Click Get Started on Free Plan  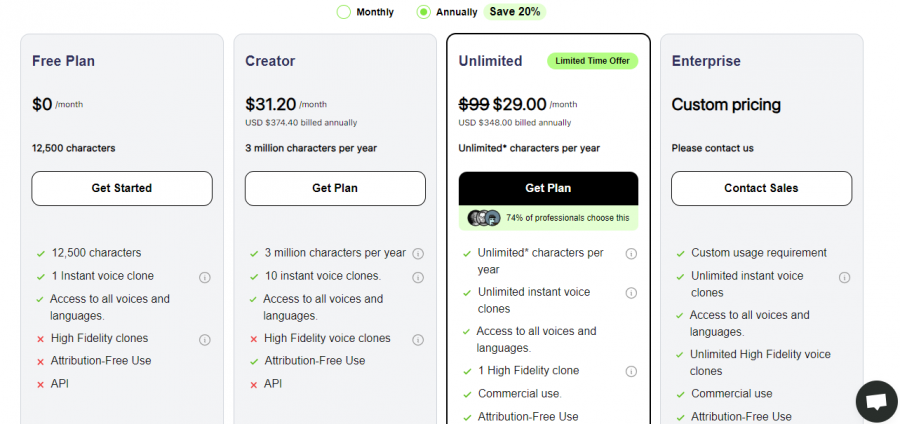[122, 188]
